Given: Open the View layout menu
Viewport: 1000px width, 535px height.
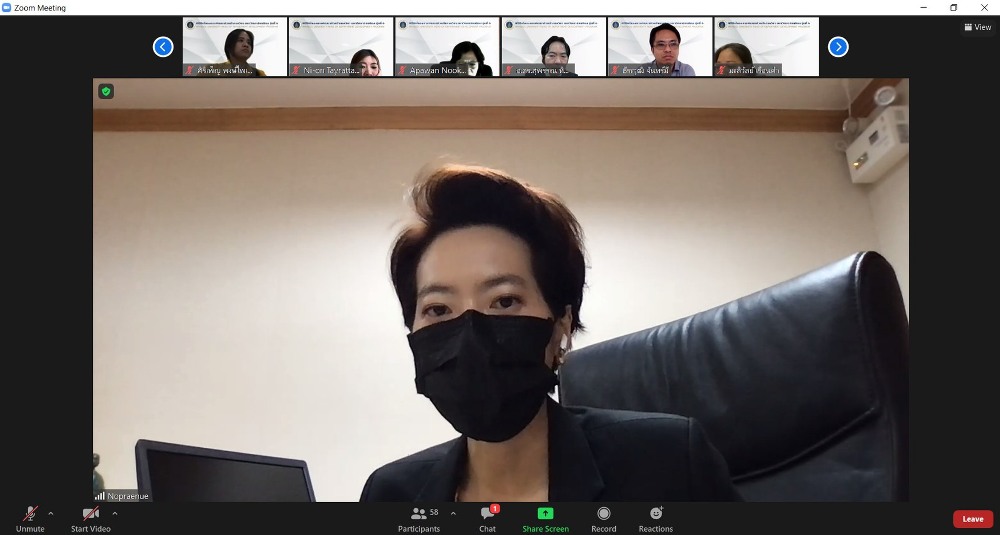Looking at the screenshot, I should [x=977, y=27].
